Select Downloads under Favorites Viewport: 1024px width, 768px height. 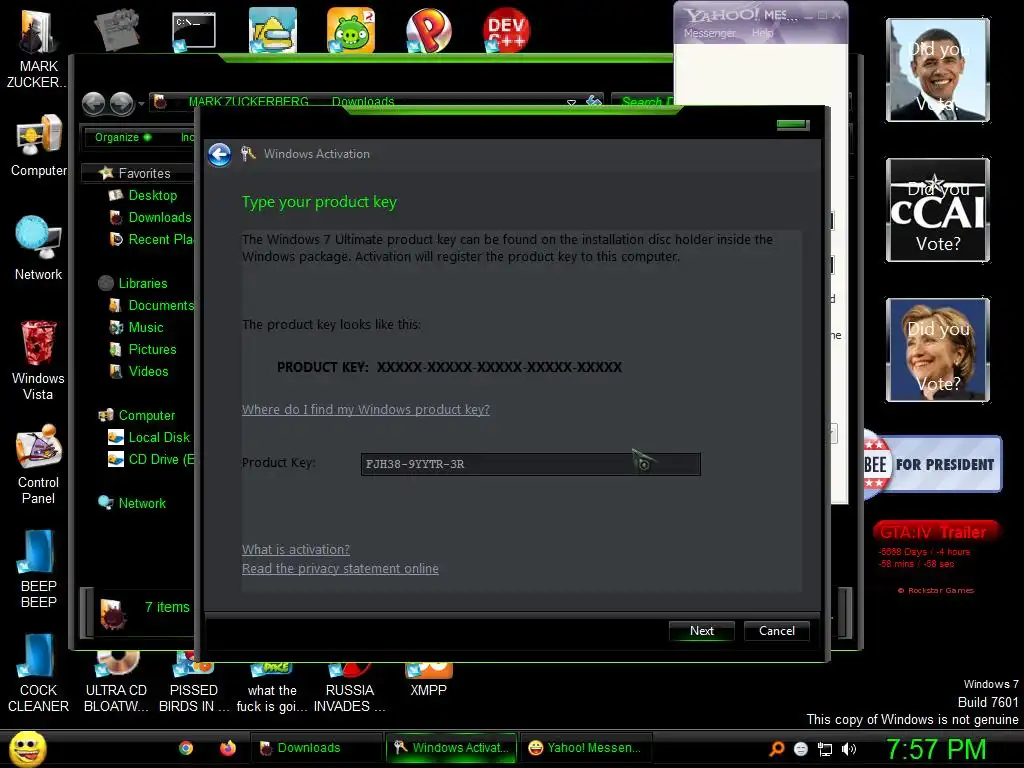(x=150, y=217)
